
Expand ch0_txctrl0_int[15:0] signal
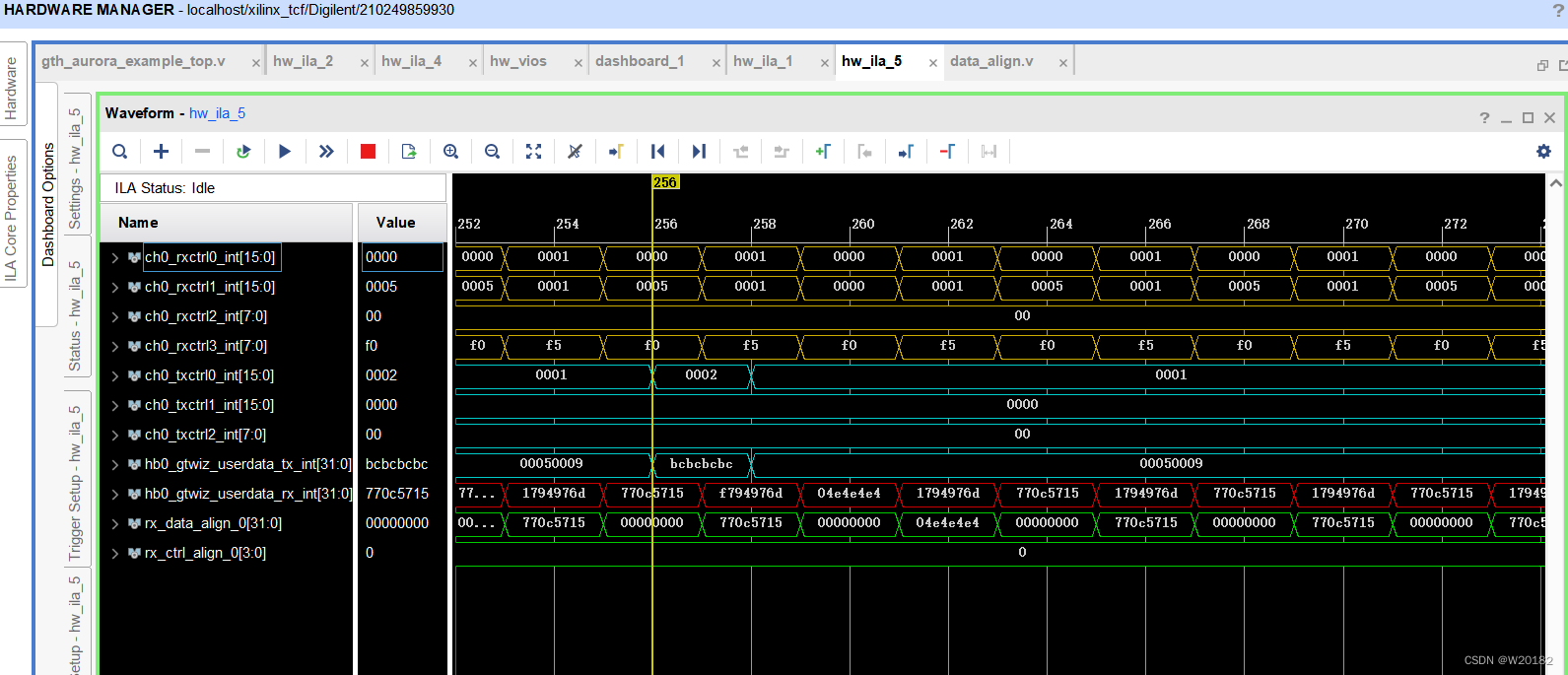[115, 375]
